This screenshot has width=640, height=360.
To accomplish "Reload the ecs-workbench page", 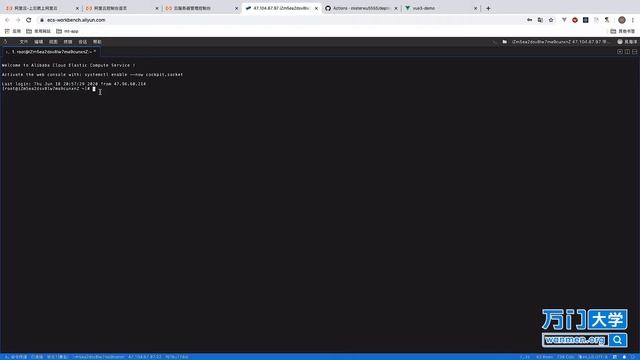I will [29, 20].
